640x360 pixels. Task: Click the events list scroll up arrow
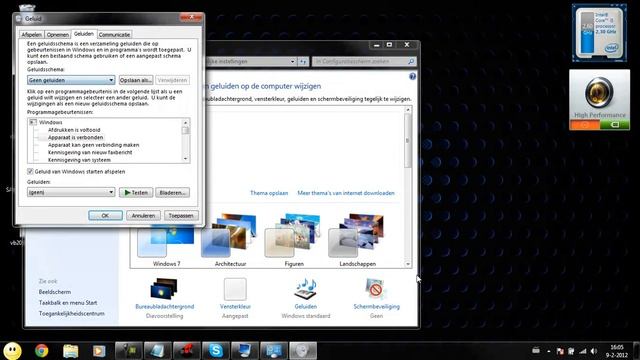click(186, 122)
